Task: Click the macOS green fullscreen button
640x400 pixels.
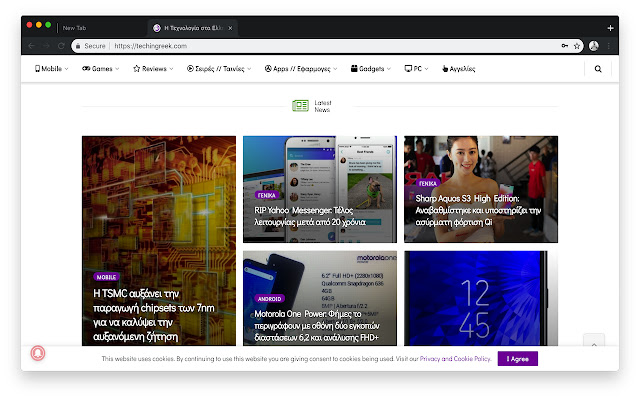Action: point(48,25)
